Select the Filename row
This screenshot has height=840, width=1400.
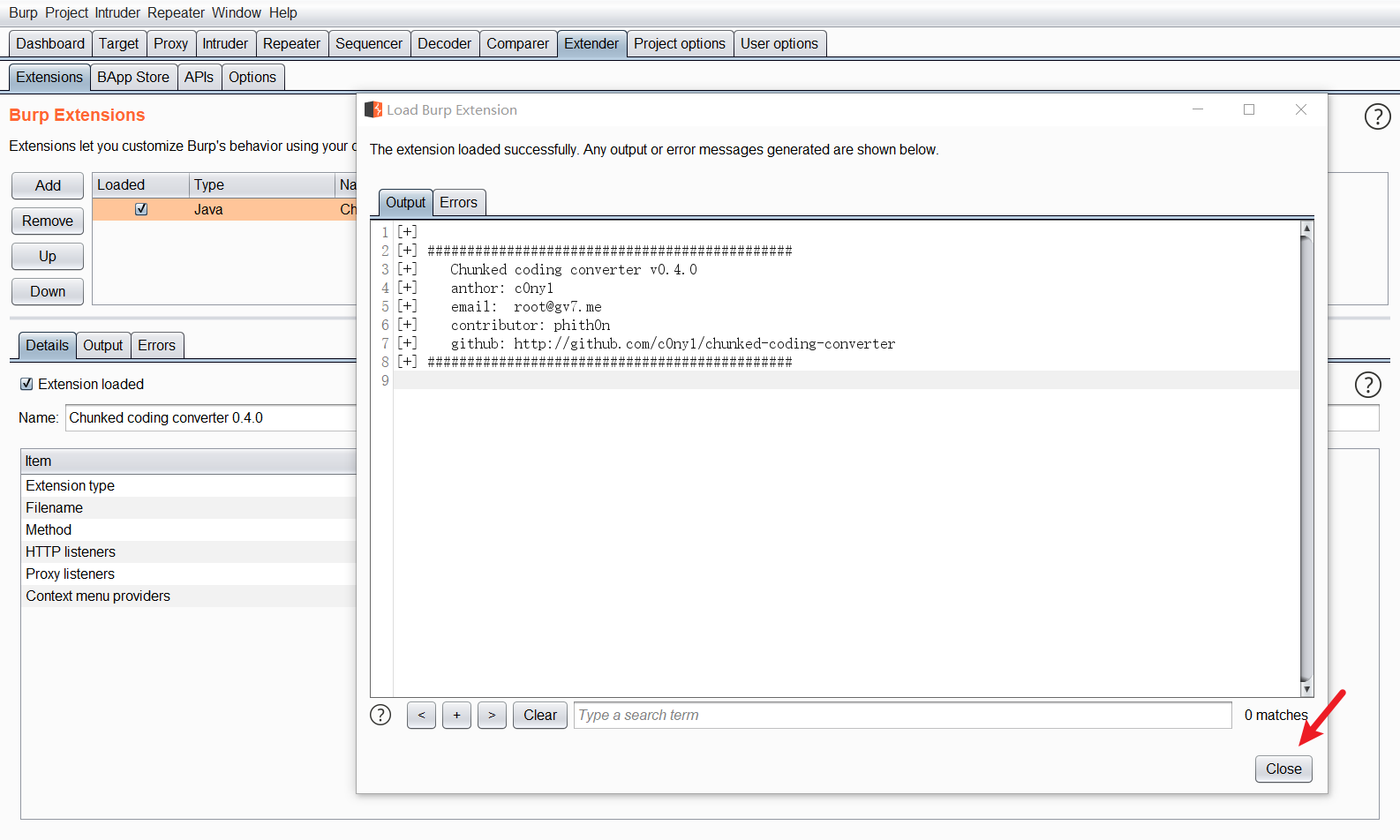(189, 507)
